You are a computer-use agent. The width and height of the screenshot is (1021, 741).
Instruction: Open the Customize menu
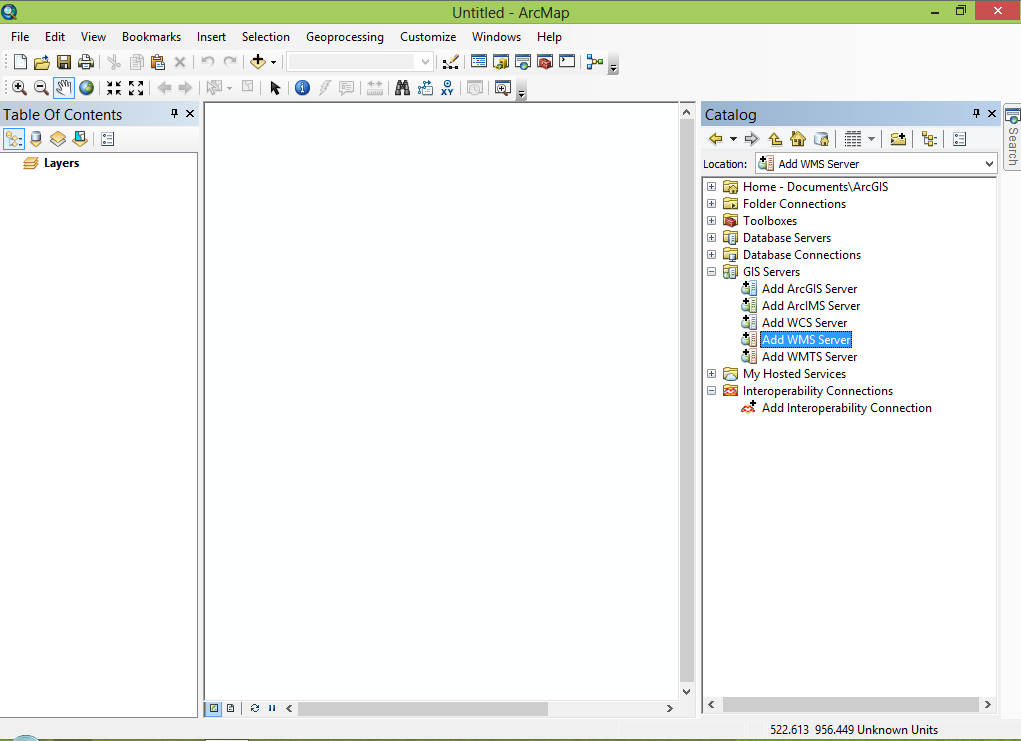click(428, 37)
